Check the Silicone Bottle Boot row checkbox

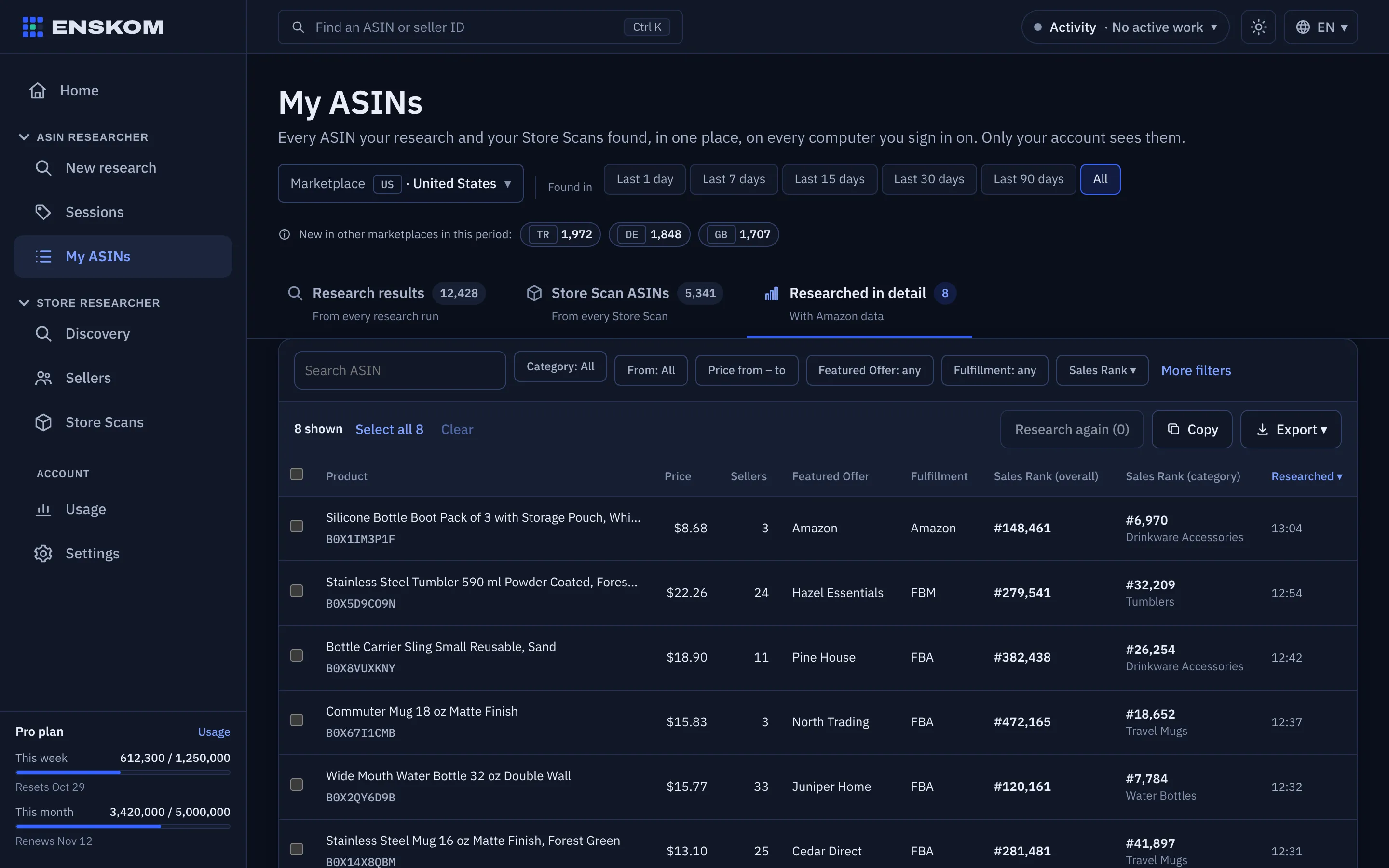tap(297, 527)
